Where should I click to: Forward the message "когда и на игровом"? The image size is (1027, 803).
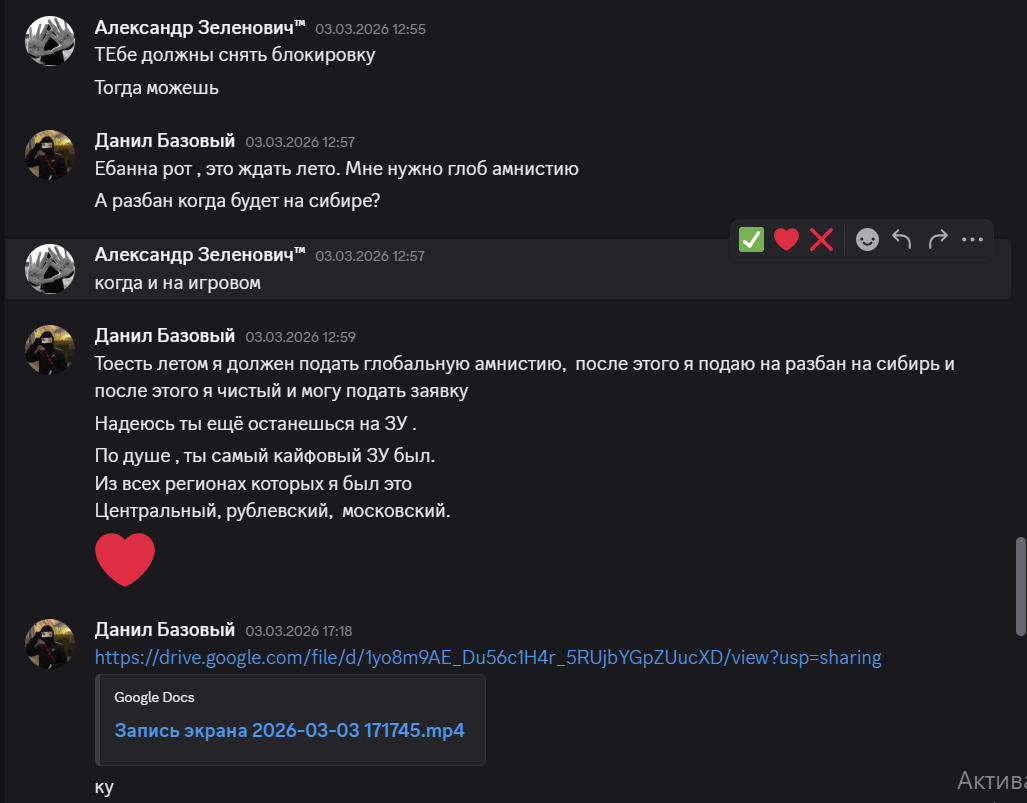coord(938,240)
